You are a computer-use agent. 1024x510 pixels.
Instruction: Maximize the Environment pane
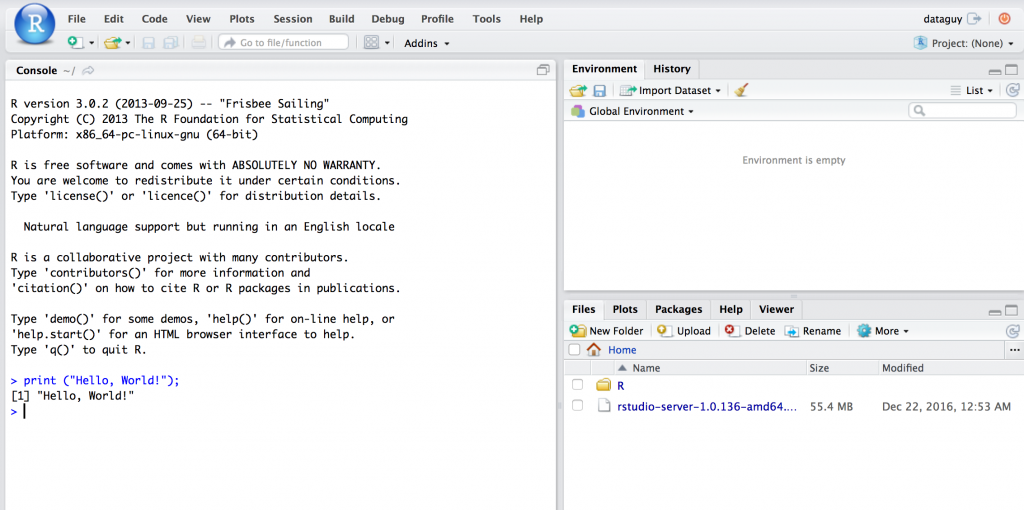click(x=1011, y=70)
